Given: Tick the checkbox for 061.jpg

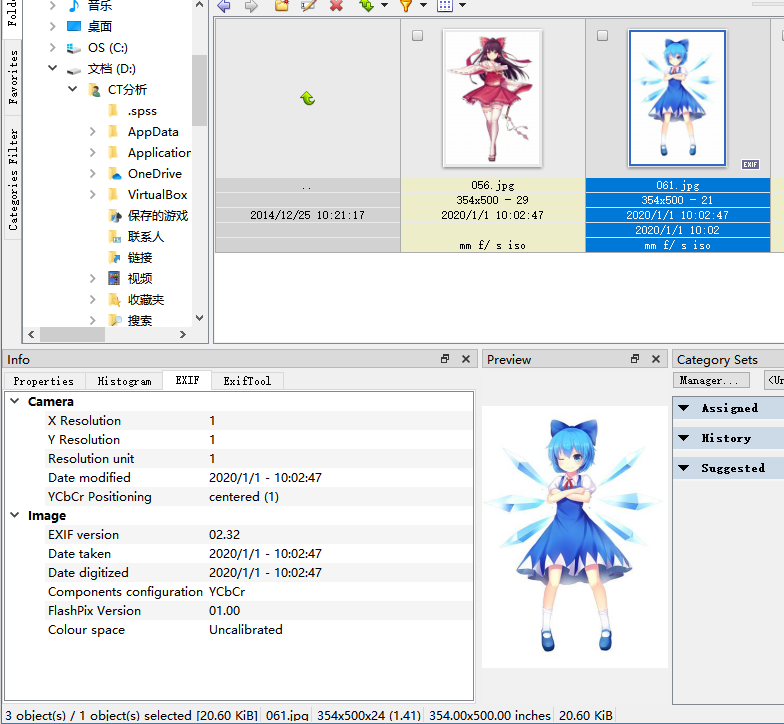Looking at the screenshot, I should pyautogui.click(x=602, y=36).
